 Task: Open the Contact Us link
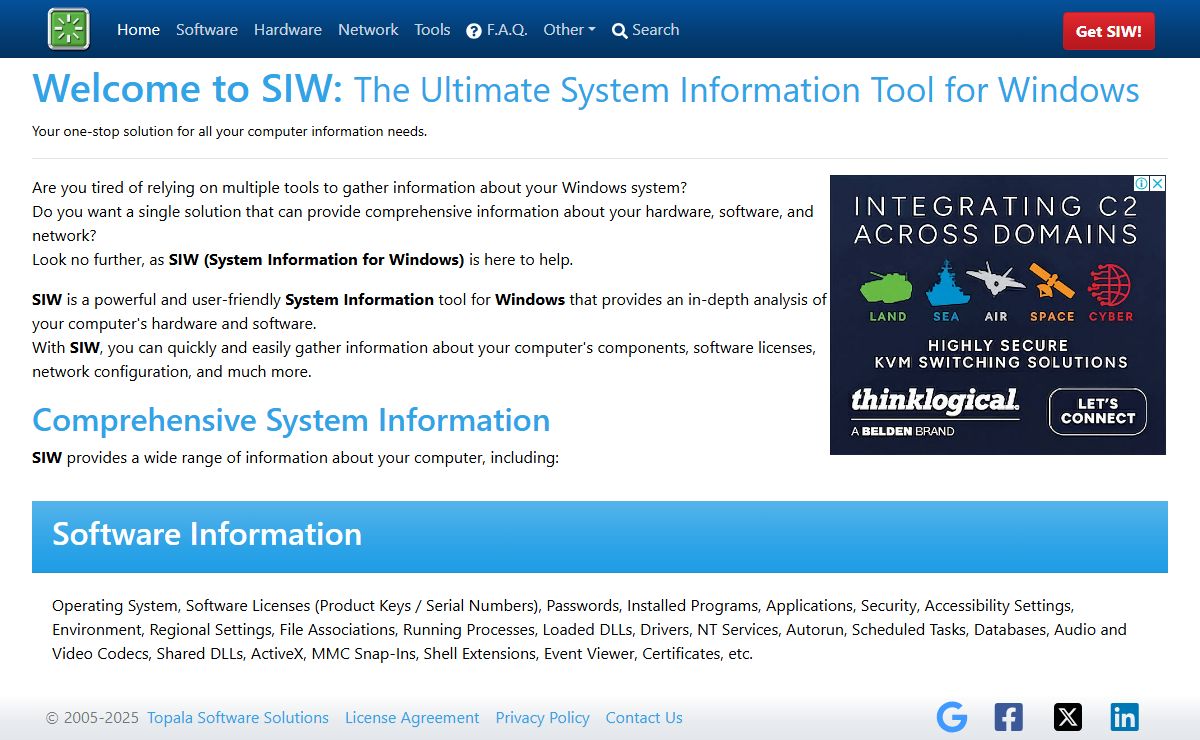pos(644,718)
